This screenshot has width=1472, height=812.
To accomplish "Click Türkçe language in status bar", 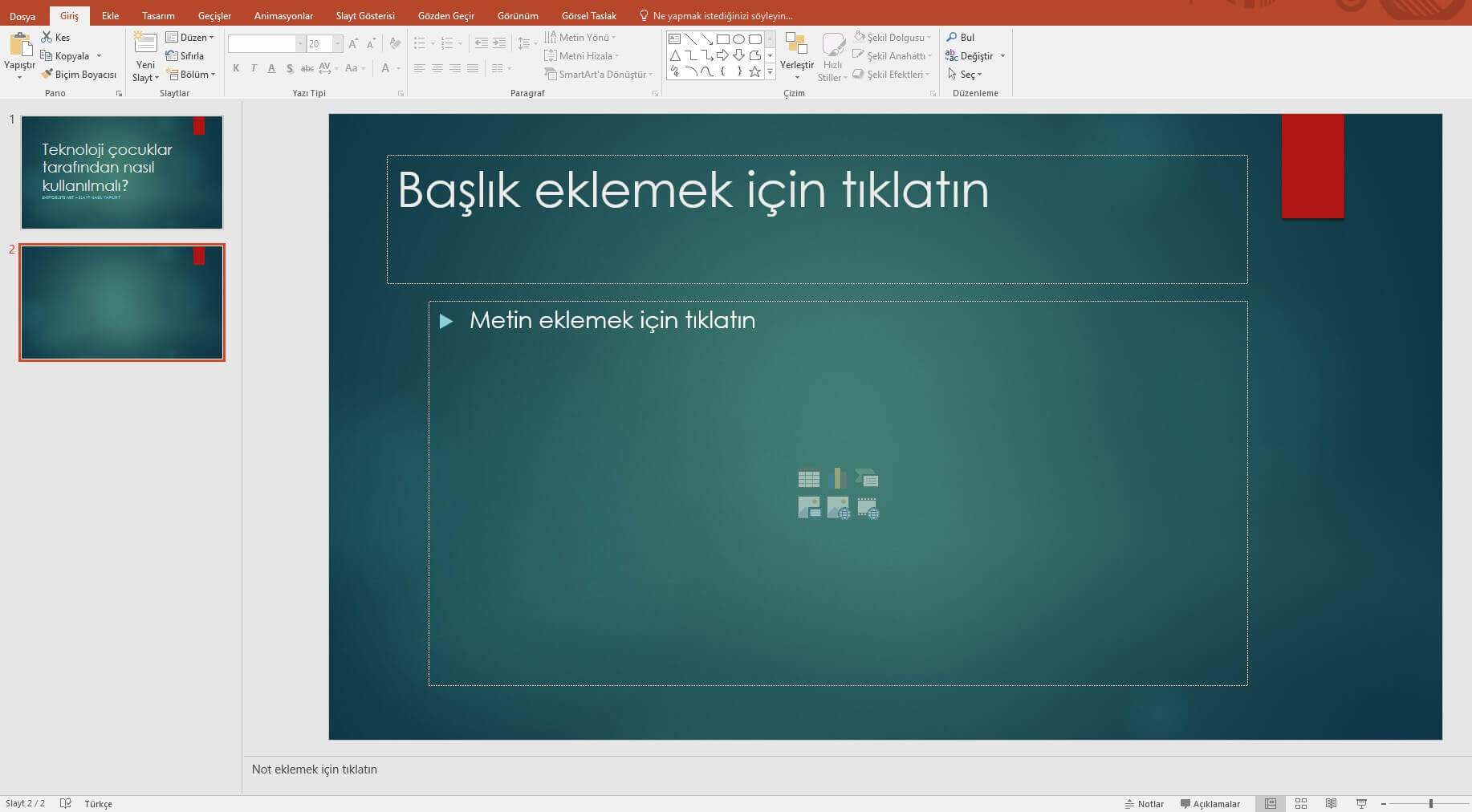I will click(98, 803).
